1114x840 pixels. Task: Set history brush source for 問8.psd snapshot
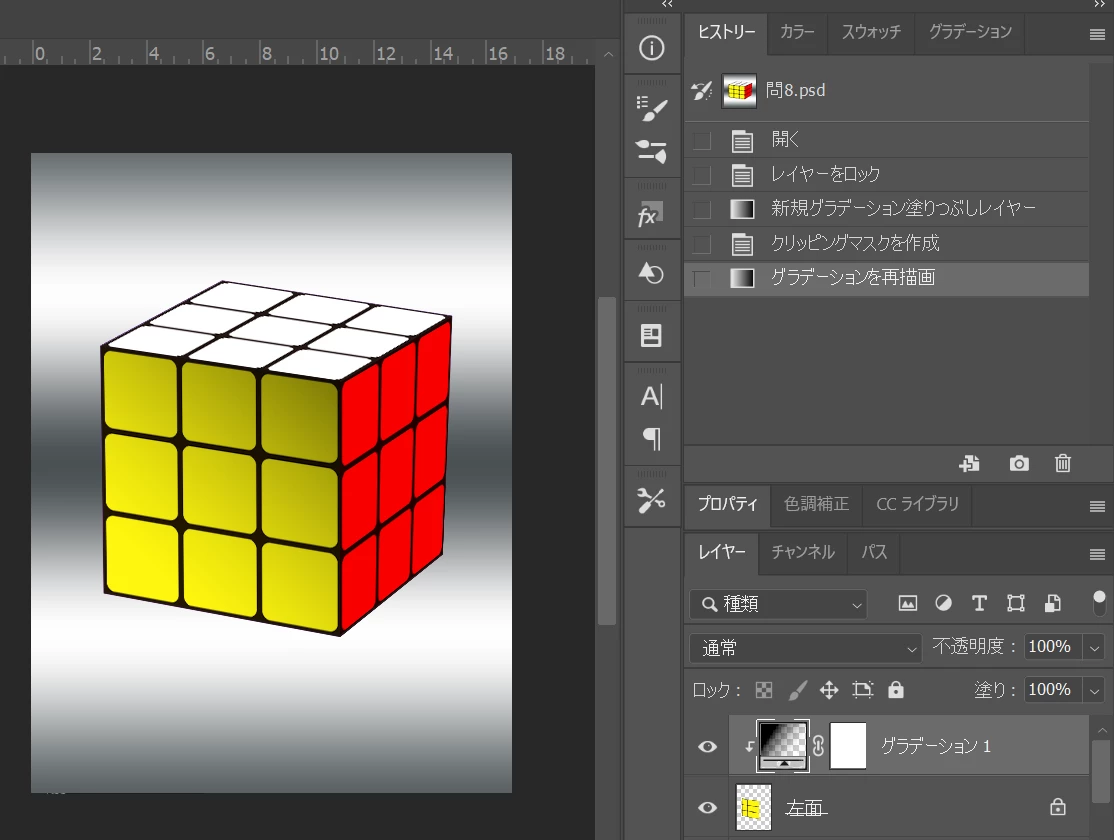point(702,90)
